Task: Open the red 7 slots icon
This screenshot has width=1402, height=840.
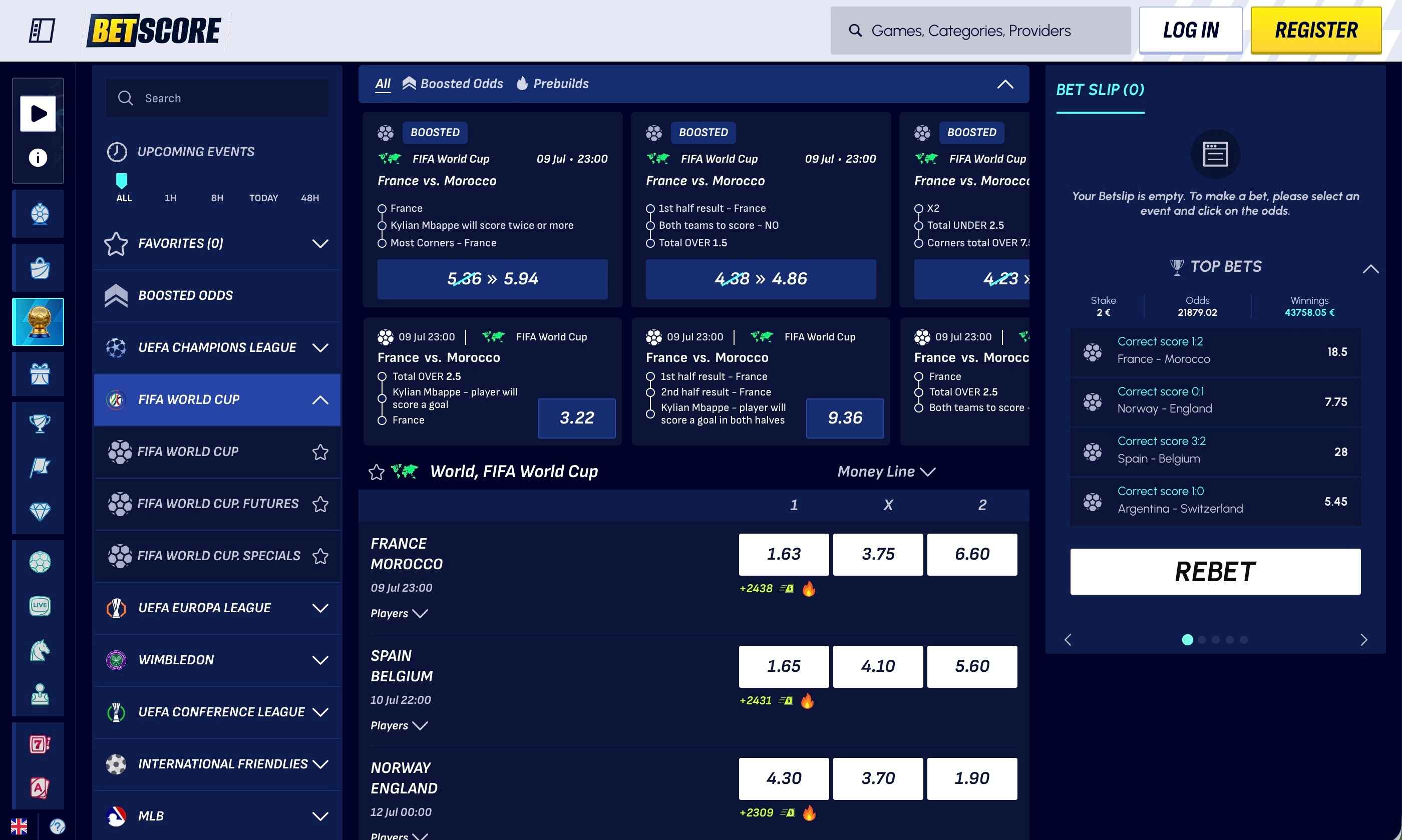Action: [x=40, y=744]
